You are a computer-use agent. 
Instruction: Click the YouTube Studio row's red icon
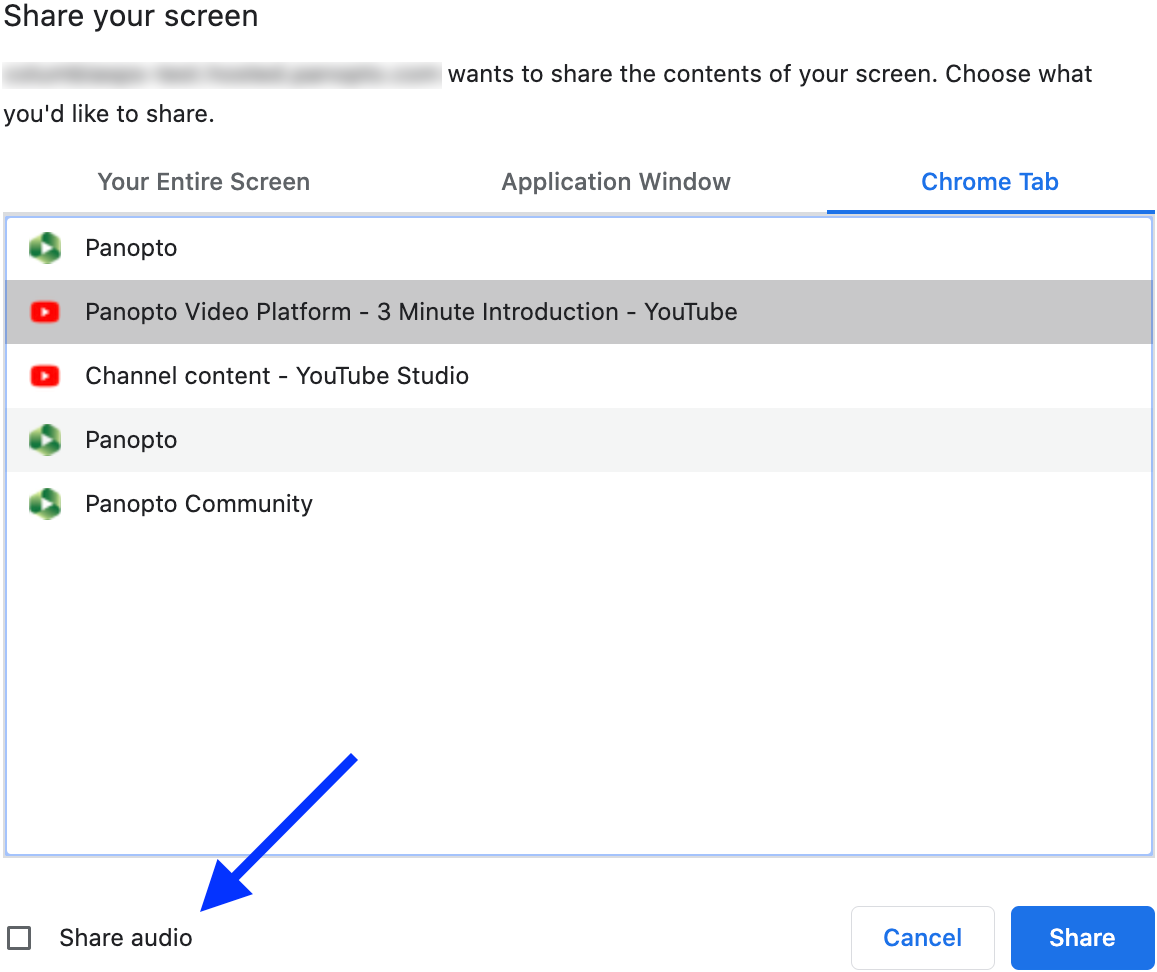pyautogui.click(x=45, y=376)
